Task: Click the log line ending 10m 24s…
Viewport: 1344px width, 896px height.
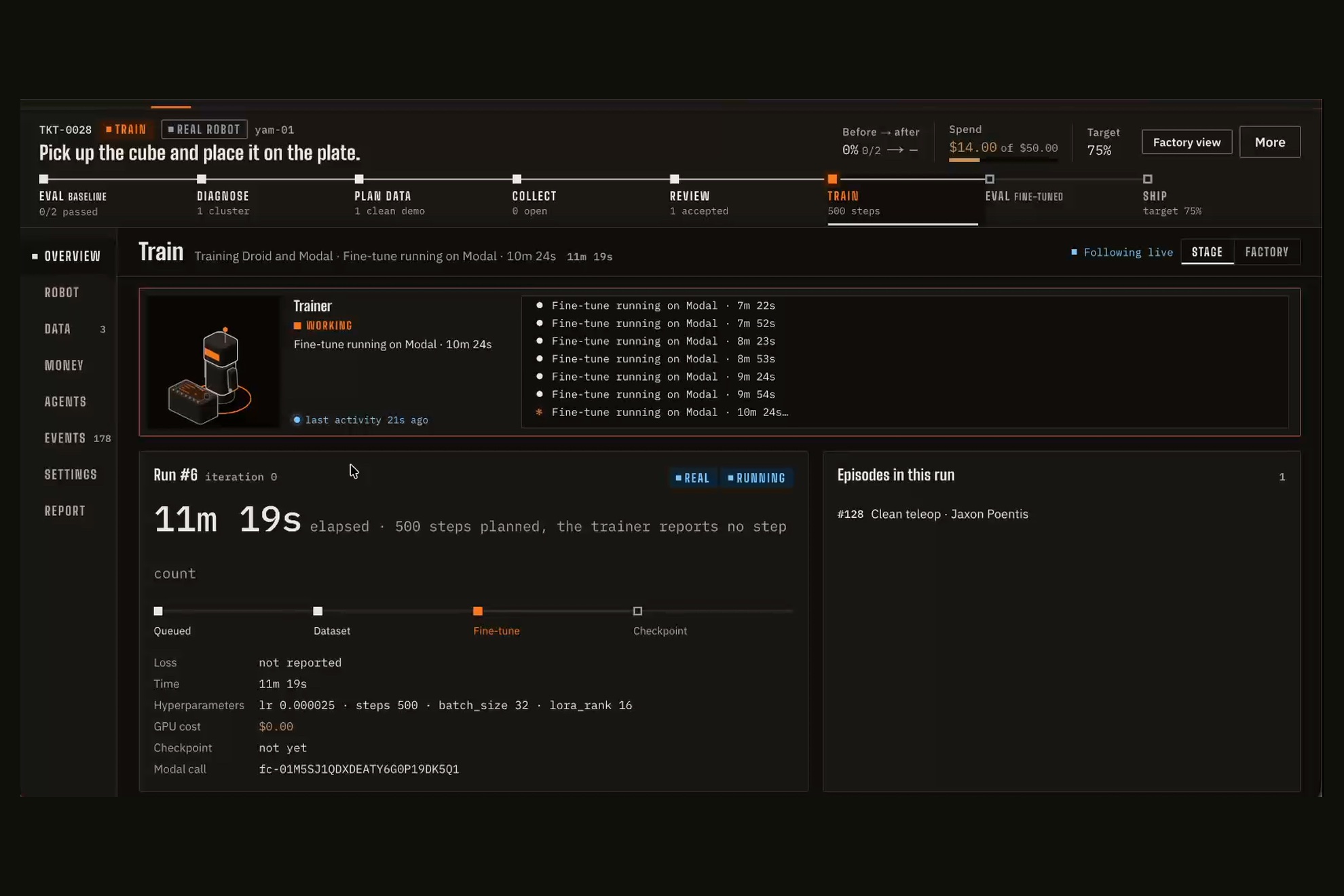Action: coord(662,412)
